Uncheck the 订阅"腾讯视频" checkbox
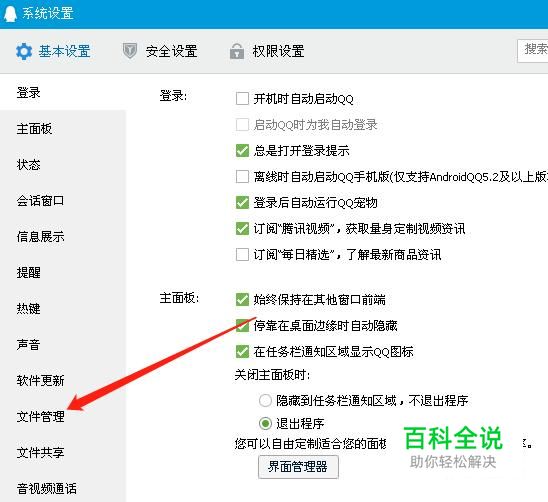The width and height of the screenshot is (548, 502). click(x=242, y=229)
